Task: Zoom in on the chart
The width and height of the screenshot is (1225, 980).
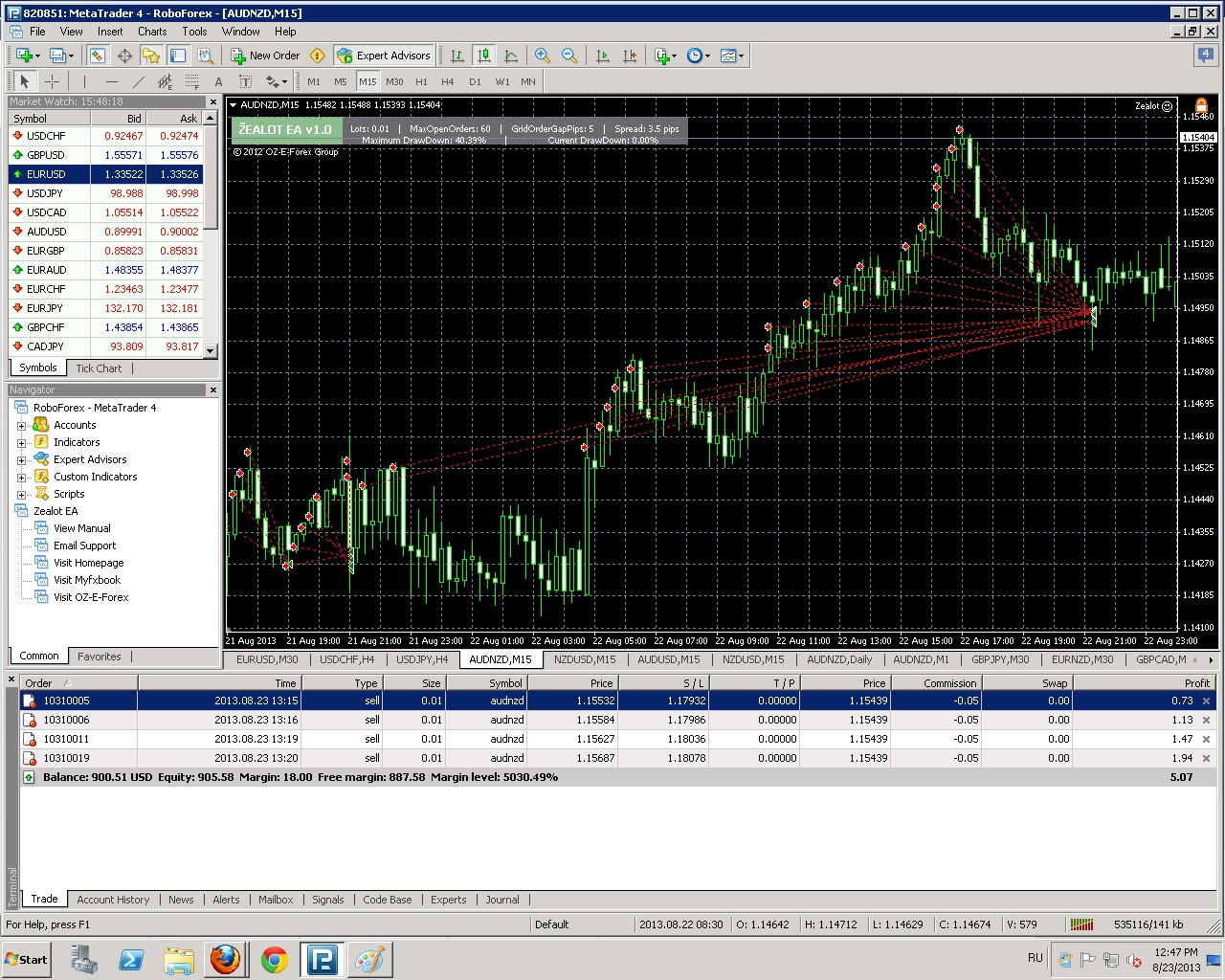Action: [x=543, y=56]
